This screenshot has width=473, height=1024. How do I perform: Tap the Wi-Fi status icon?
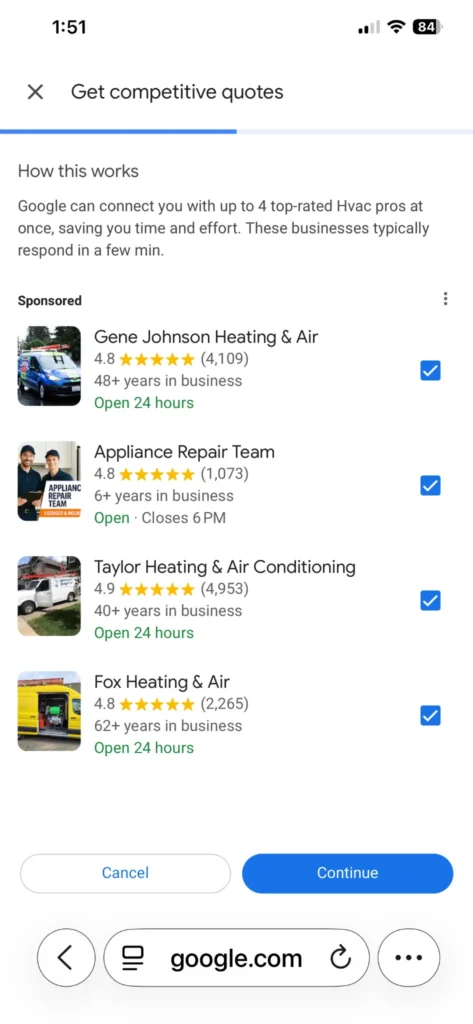[x=395, y=27]
